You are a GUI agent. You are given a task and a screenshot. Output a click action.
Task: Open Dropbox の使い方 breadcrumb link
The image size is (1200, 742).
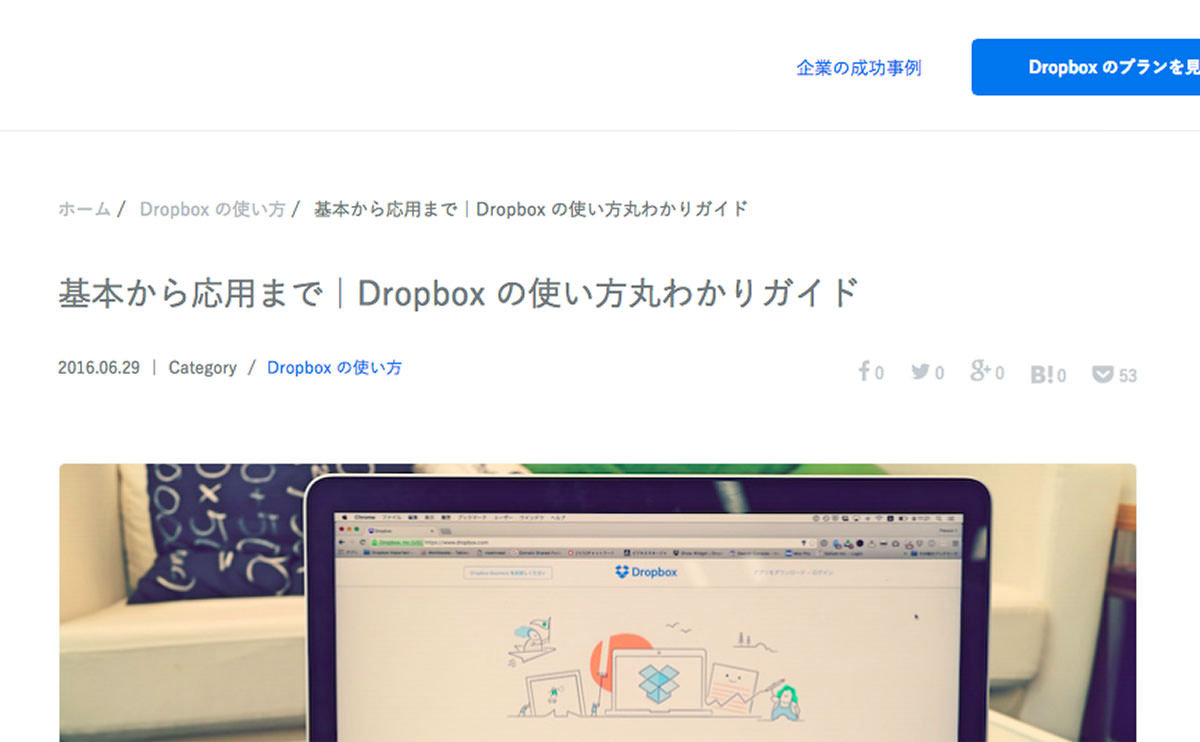[212, 209]
